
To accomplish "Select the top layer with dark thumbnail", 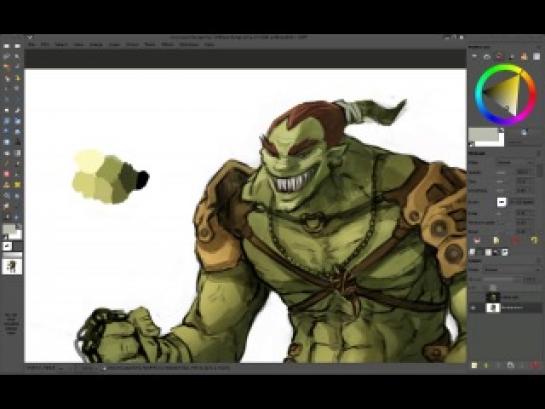I will coord(493,297).
